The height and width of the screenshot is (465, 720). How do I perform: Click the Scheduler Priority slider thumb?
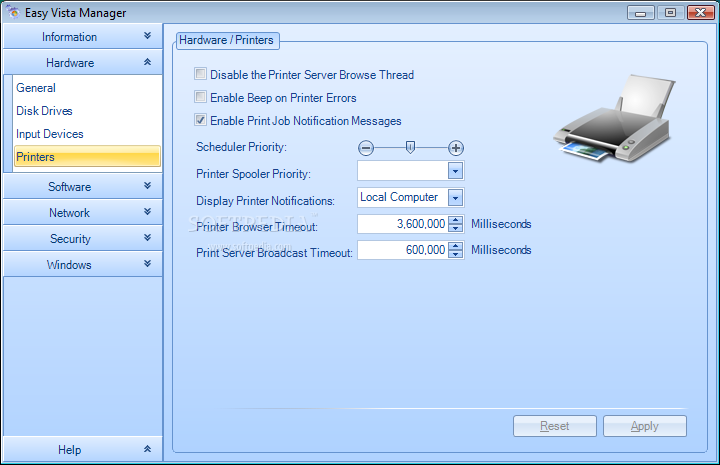point(411,147)
